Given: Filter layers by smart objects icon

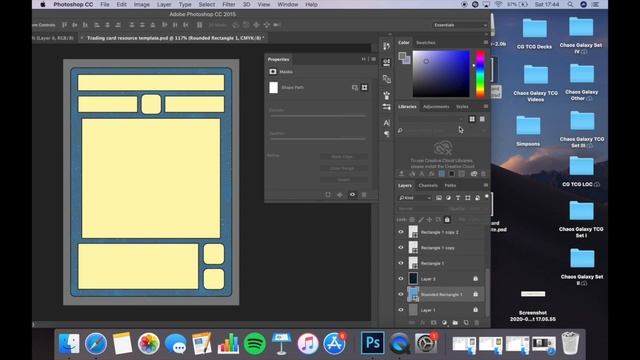Looking at the screenshot, I should 477,198.
